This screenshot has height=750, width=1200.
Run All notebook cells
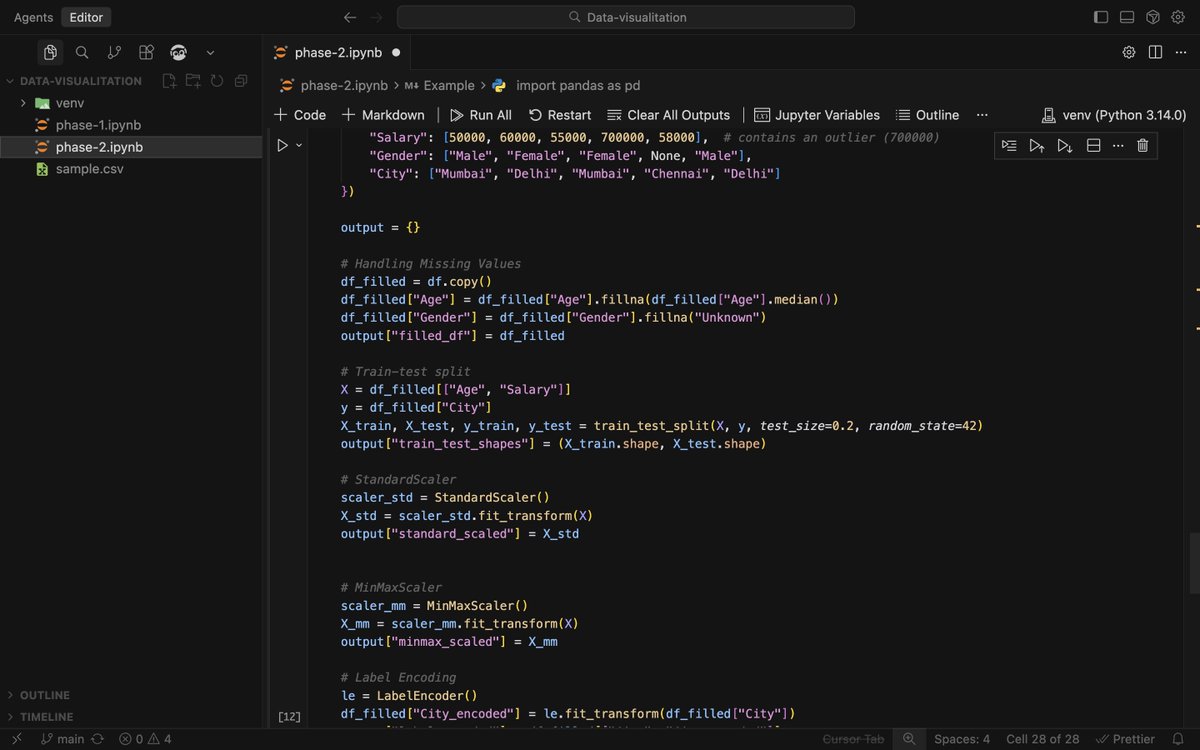coord(481,115)
